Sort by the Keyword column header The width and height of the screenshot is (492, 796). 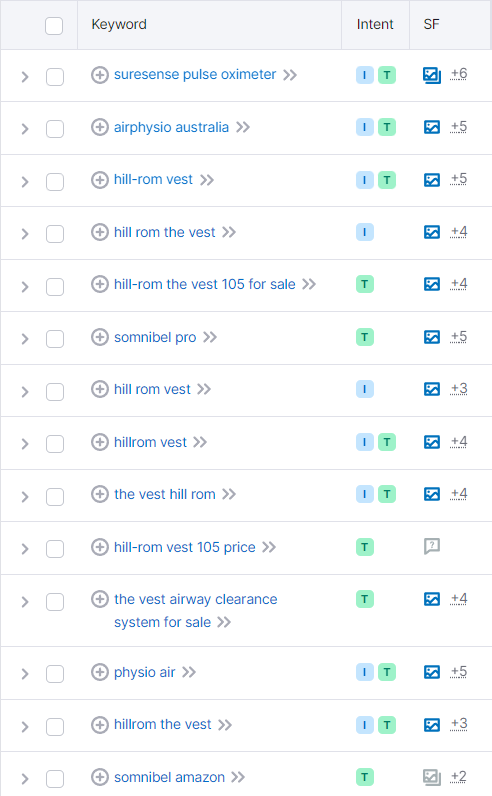[119, 24]
